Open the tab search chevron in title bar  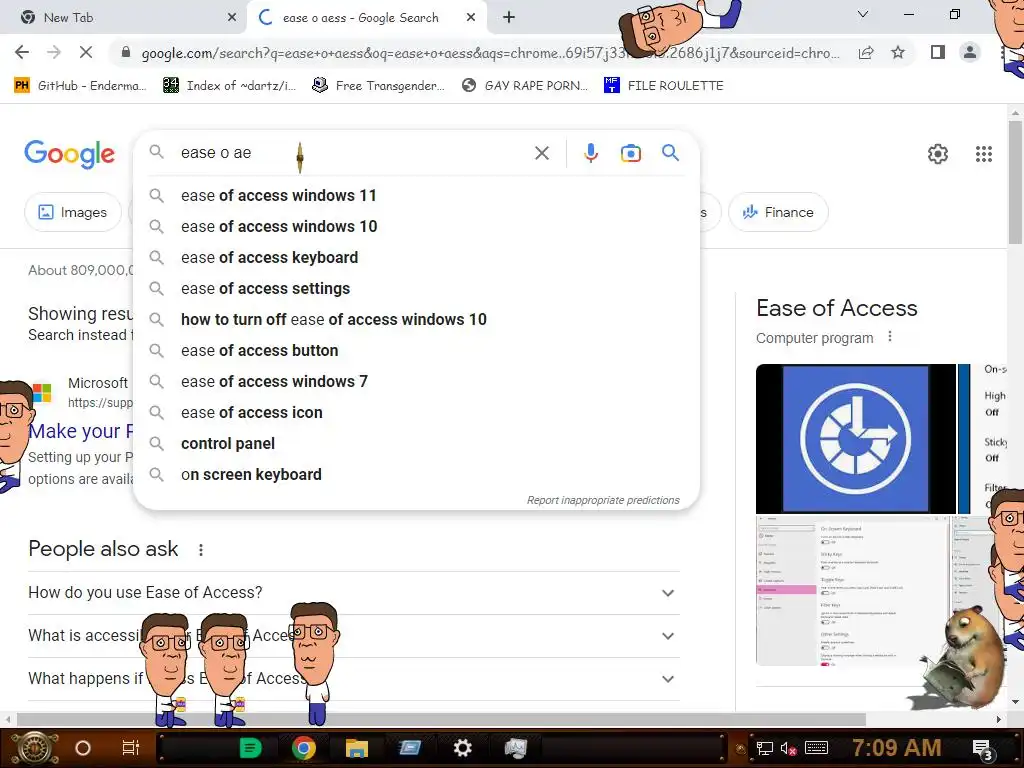pos(863,14)
